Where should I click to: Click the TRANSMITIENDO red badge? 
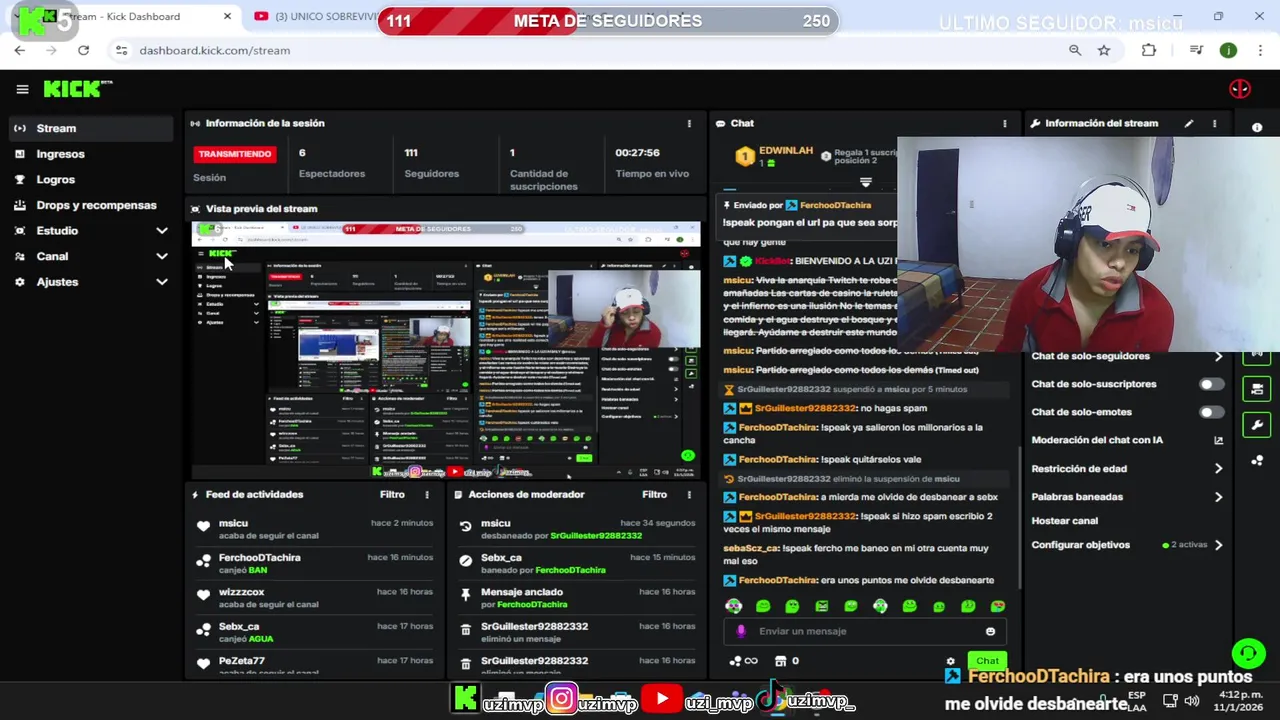pos(235,154)
